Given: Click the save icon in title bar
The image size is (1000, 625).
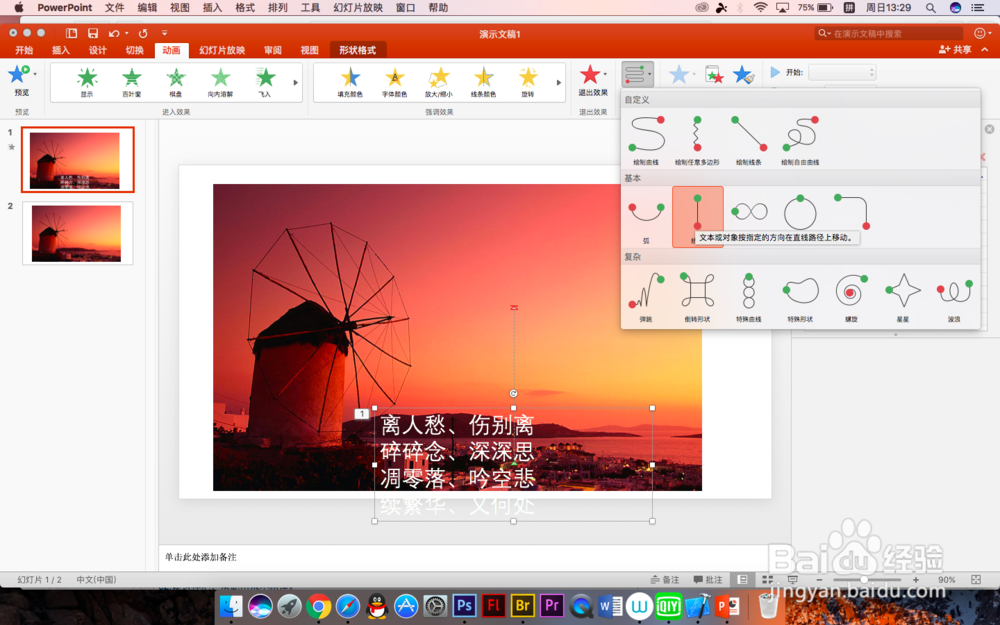Looking at the screenshot, I should [93, 33].
